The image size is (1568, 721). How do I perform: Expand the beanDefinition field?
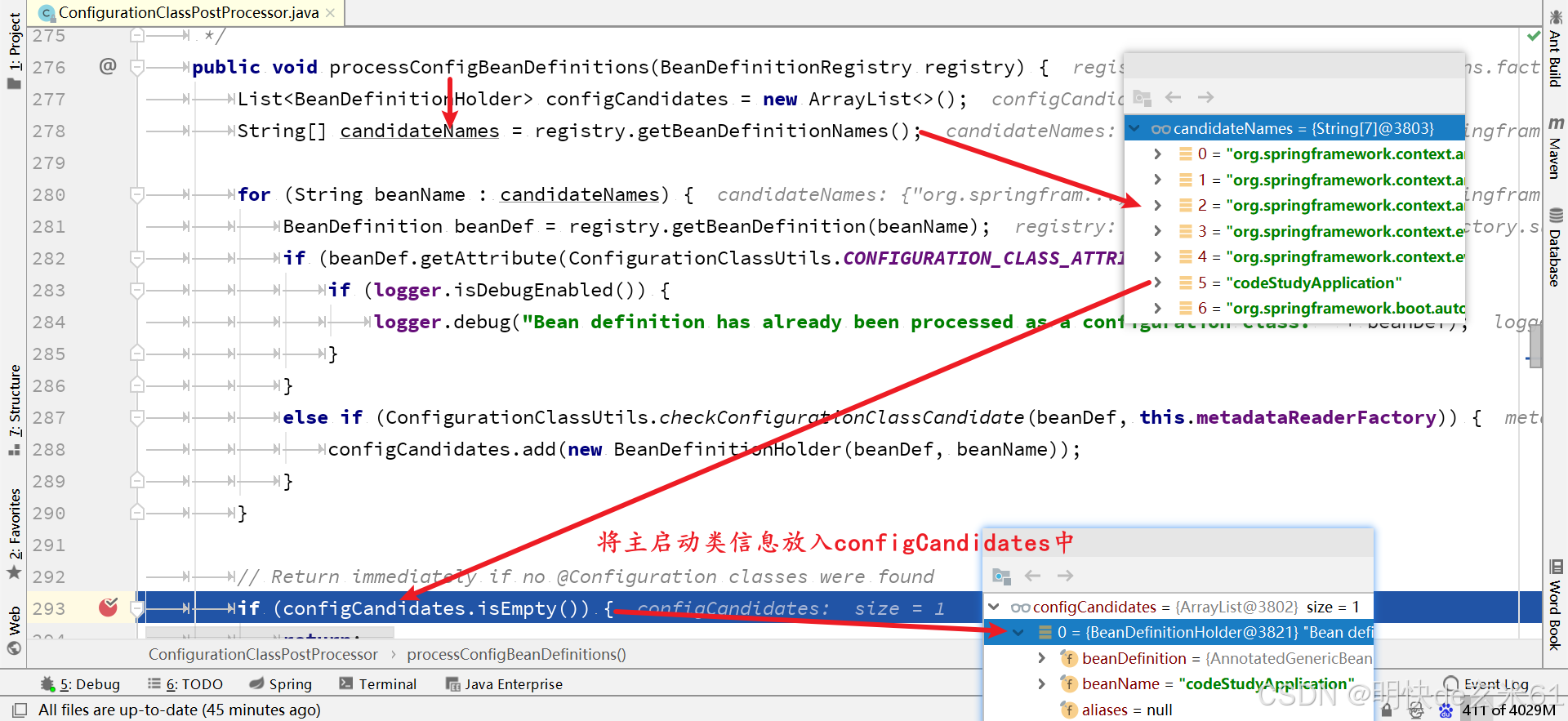[1041, 658]
